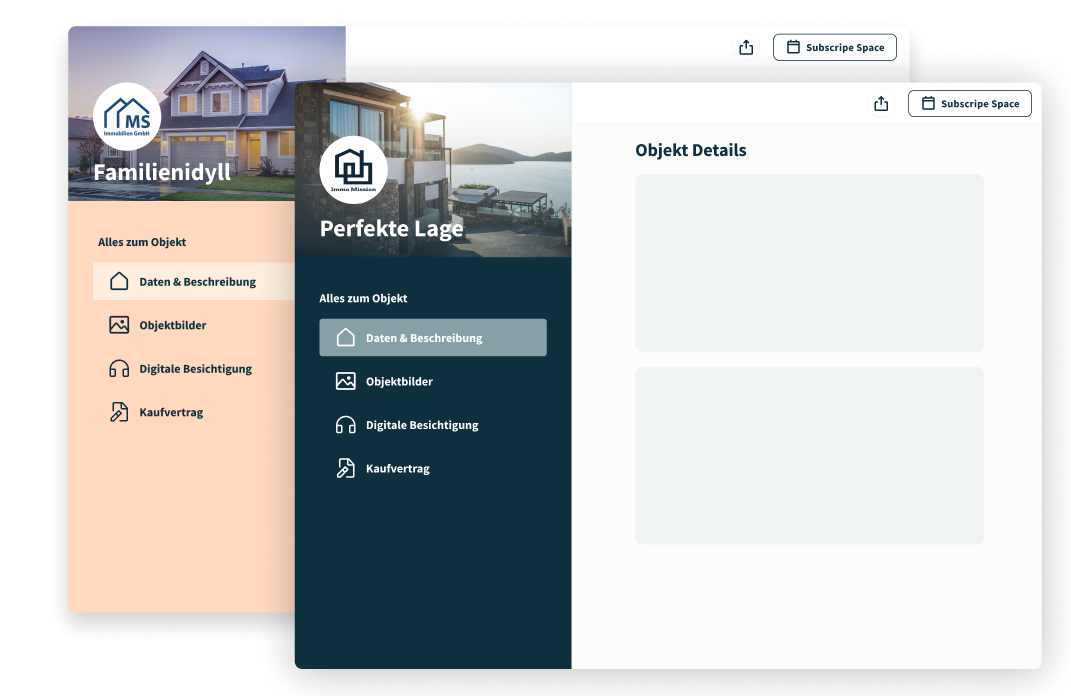Screen dimensions: 1071x696
Task: Open Daten & Beschreibung in the peach sidebar
Action: 196,282
